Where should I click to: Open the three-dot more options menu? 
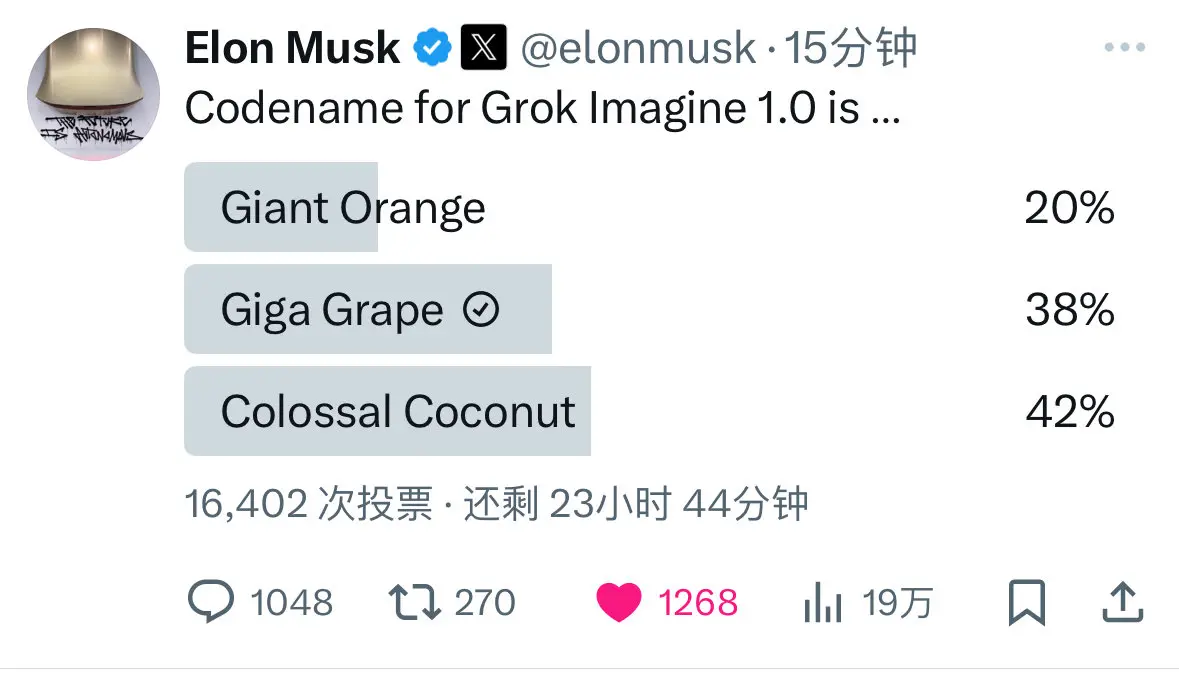coord(1124,46)
